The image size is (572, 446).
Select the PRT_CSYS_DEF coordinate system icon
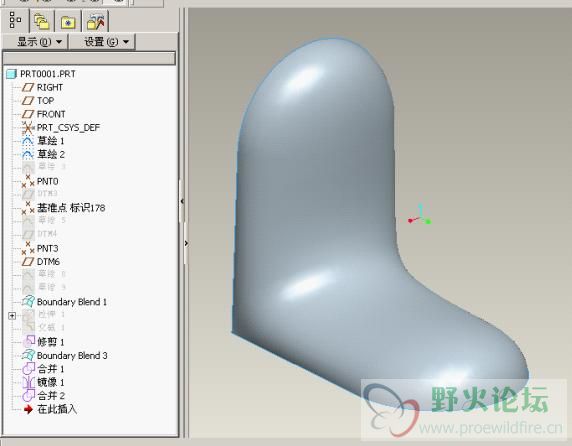[x=28, y=128]
